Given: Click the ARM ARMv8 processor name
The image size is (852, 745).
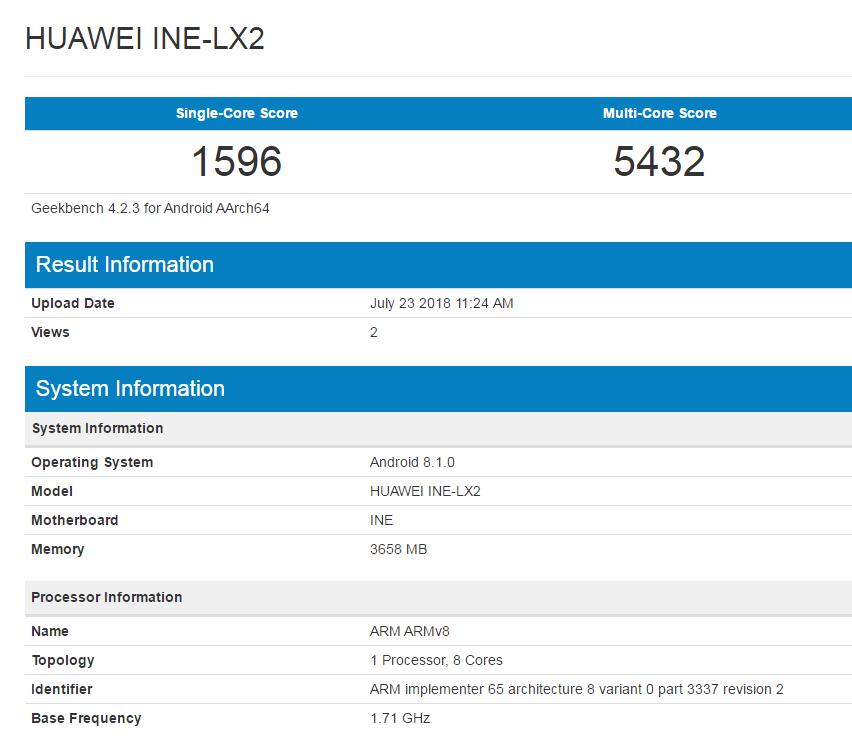Looking at the screenshot, I should (x=409, y=631).
